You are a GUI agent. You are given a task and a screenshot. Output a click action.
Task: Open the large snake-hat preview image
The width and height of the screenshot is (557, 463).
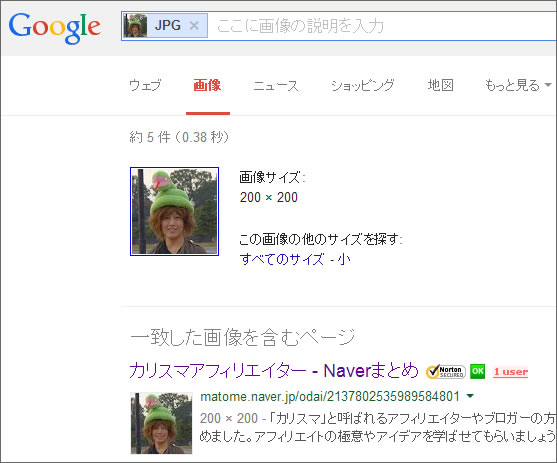tap(174, 211)
